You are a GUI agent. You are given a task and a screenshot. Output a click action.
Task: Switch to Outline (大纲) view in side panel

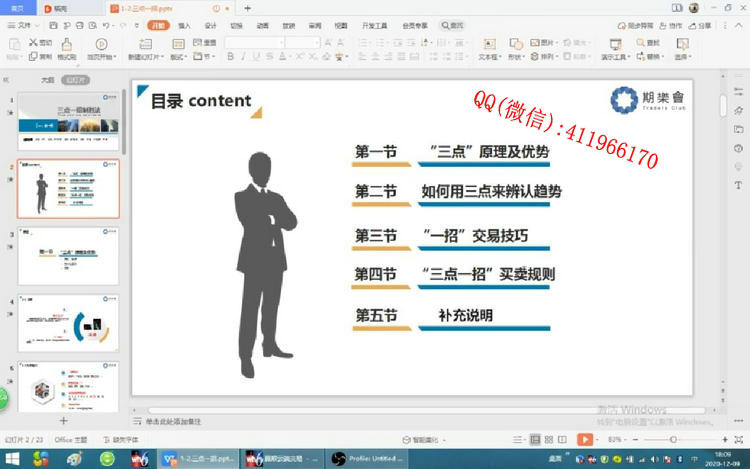[x=47, y=79]
